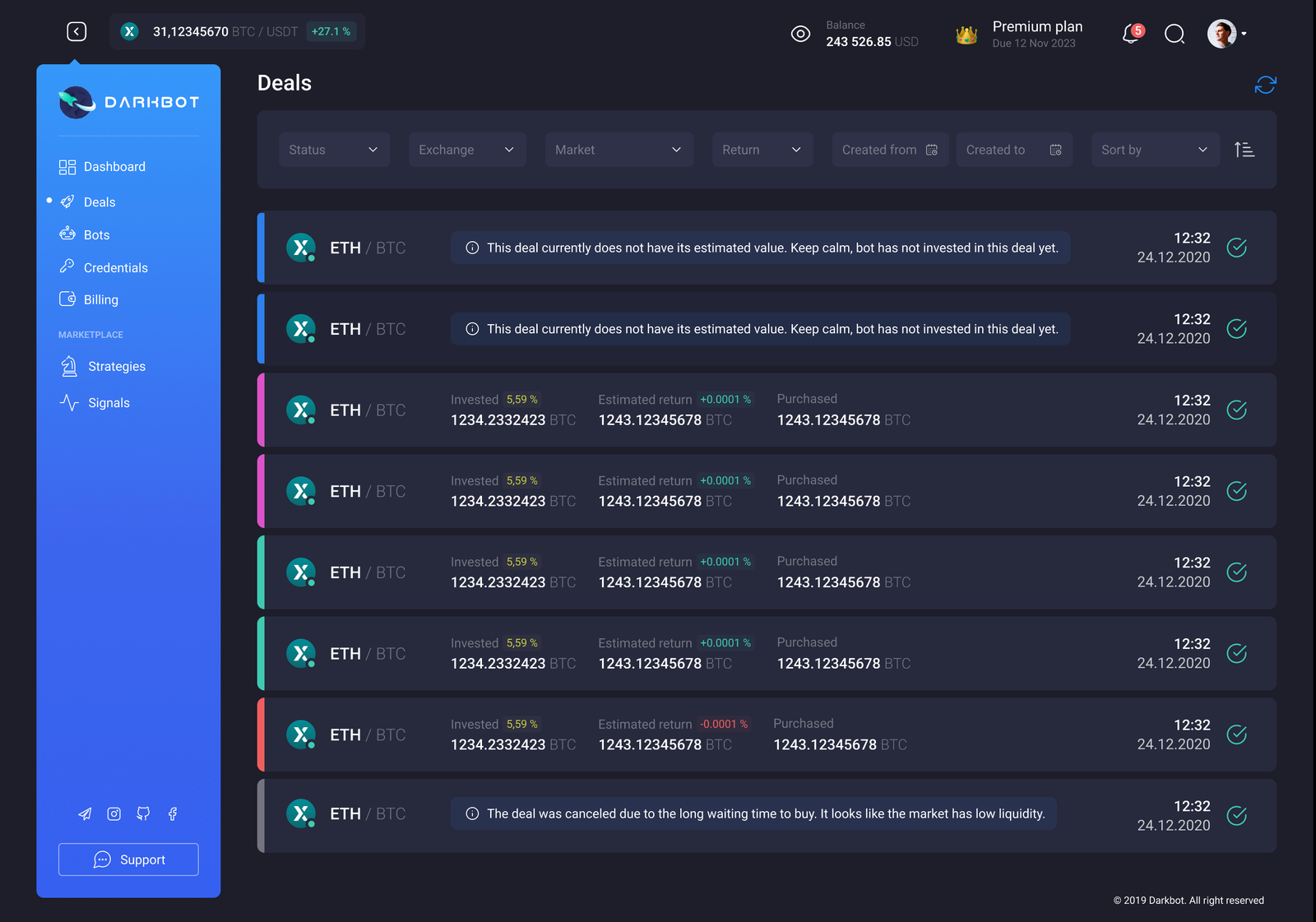Open the Exchange filter dropdown
The width and height of the screenshot is (1316, 922).
(466, 150)
